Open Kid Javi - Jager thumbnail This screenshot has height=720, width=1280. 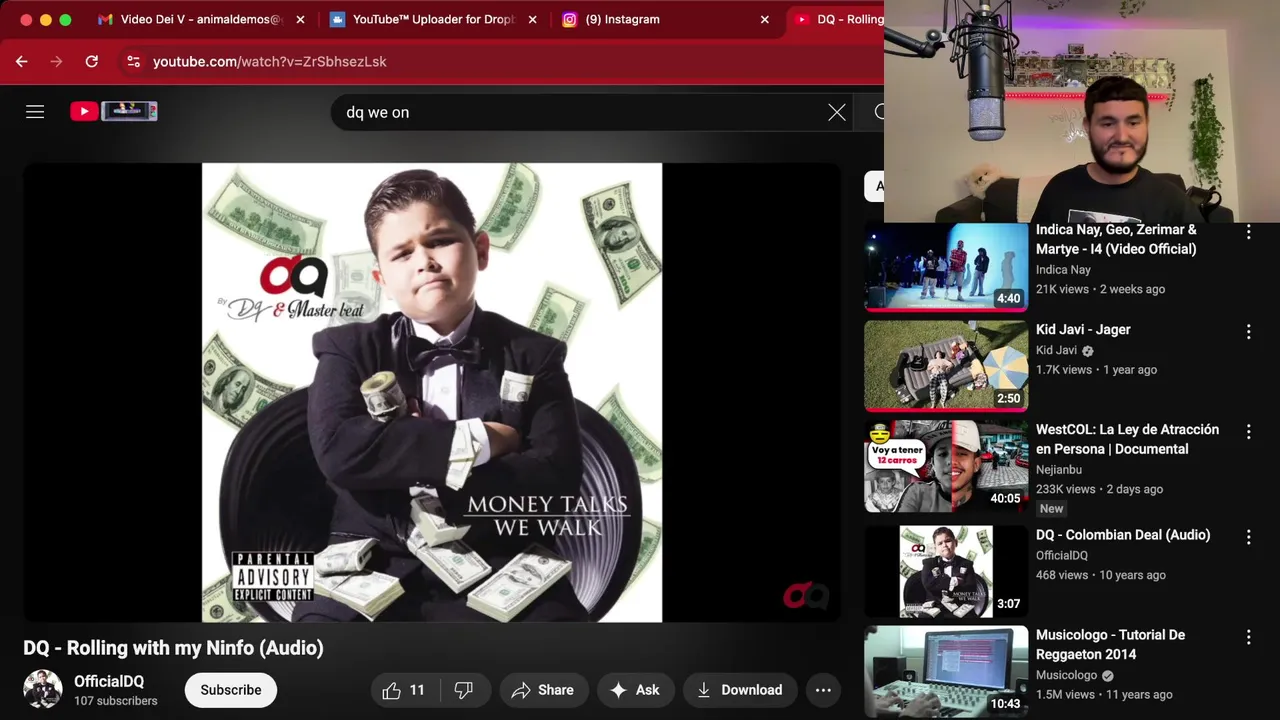coord(946,366)
